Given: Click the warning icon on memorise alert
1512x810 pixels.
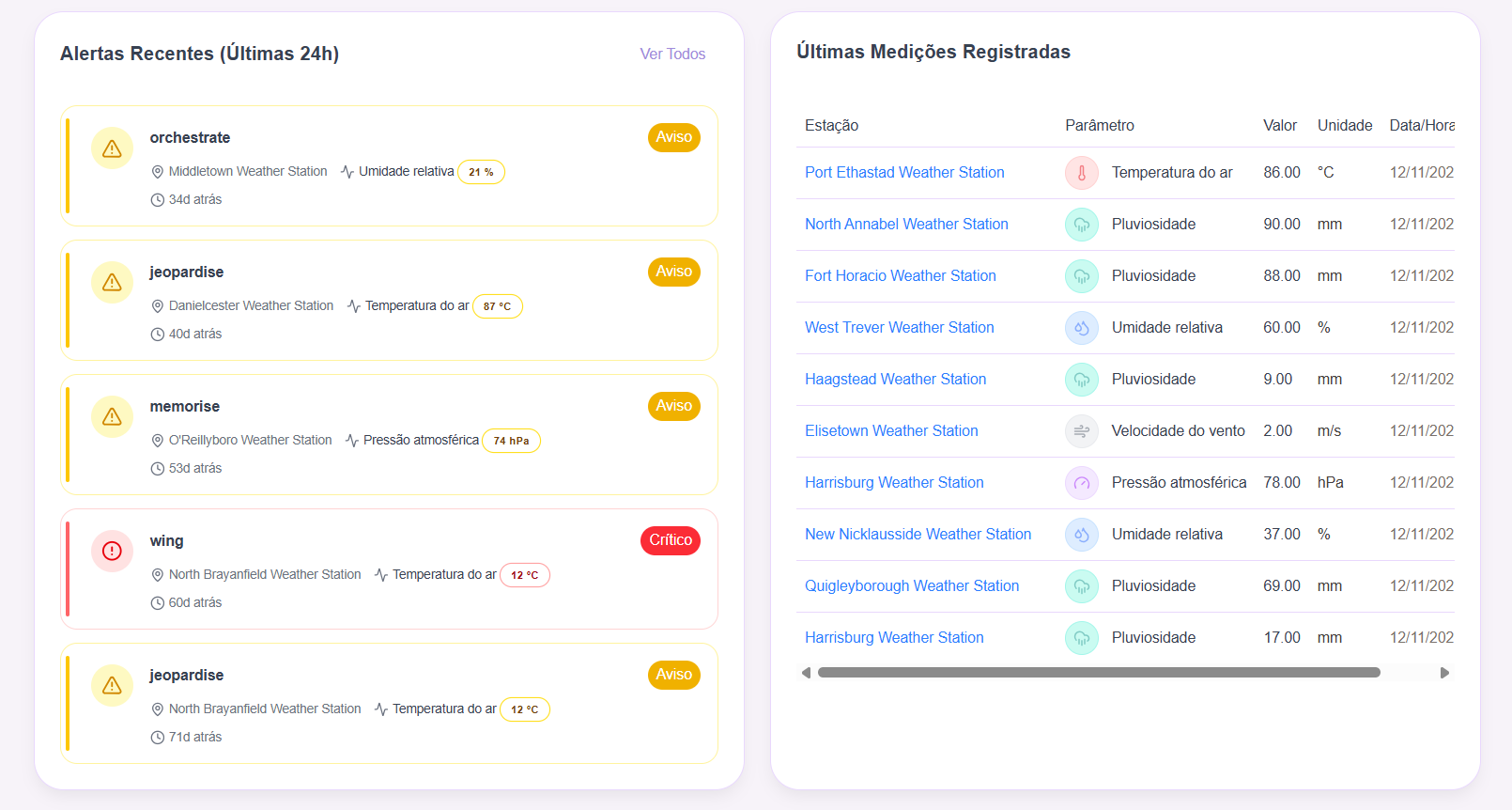Looking at the screenshot, I should point(112,417).
